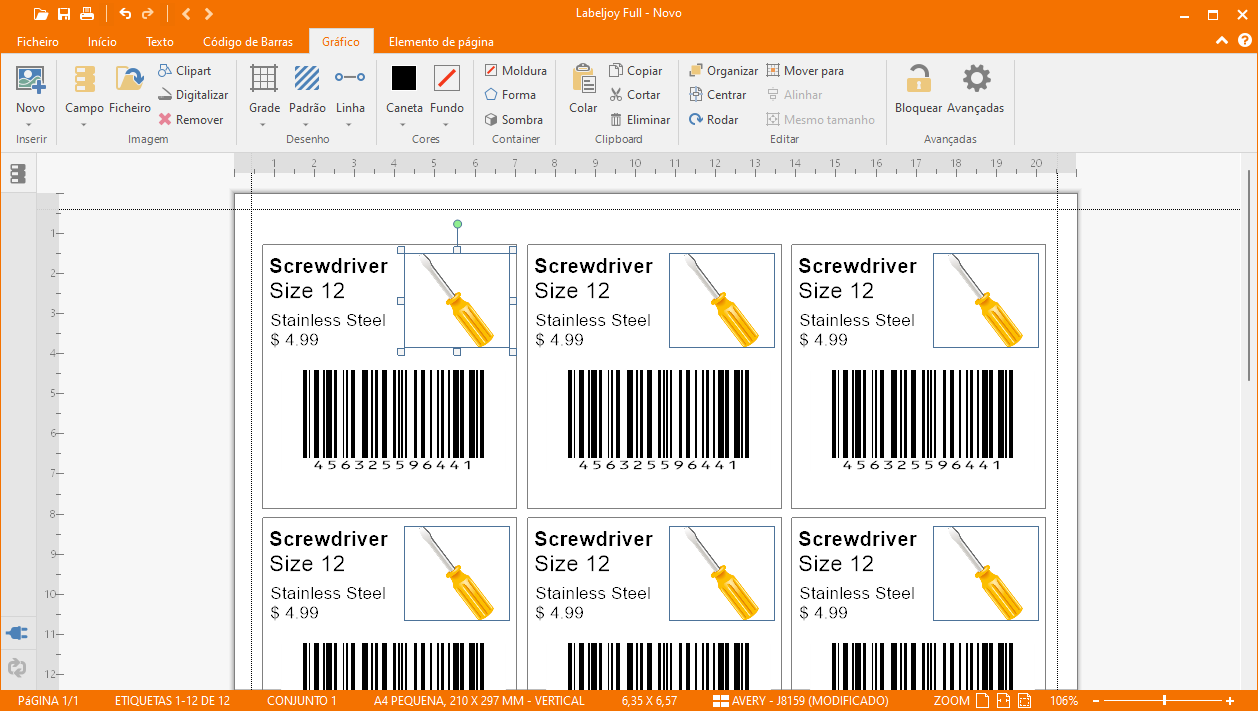The height and width of the screenshot is (711, 1258).
Task: Open the dropdown arrow under Novo
Action: click(30, 125)
